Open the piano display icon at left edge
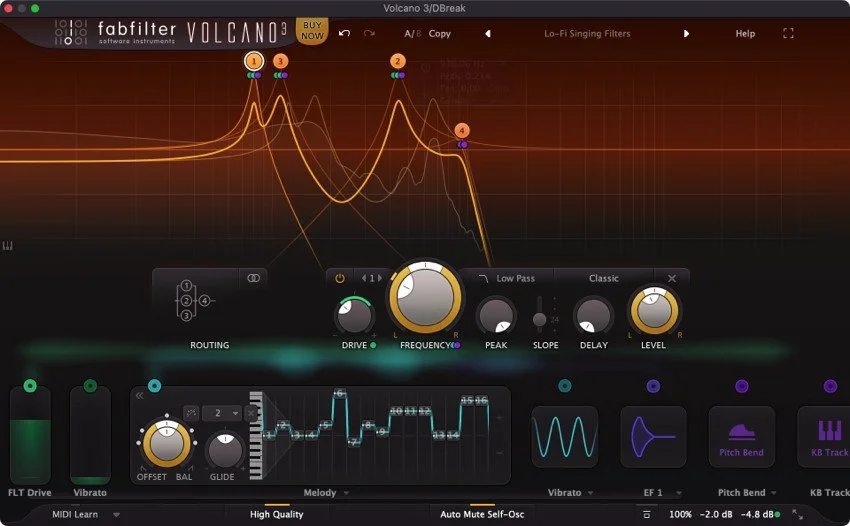Viewport: 850px width, 526px height. pos(8,246)
